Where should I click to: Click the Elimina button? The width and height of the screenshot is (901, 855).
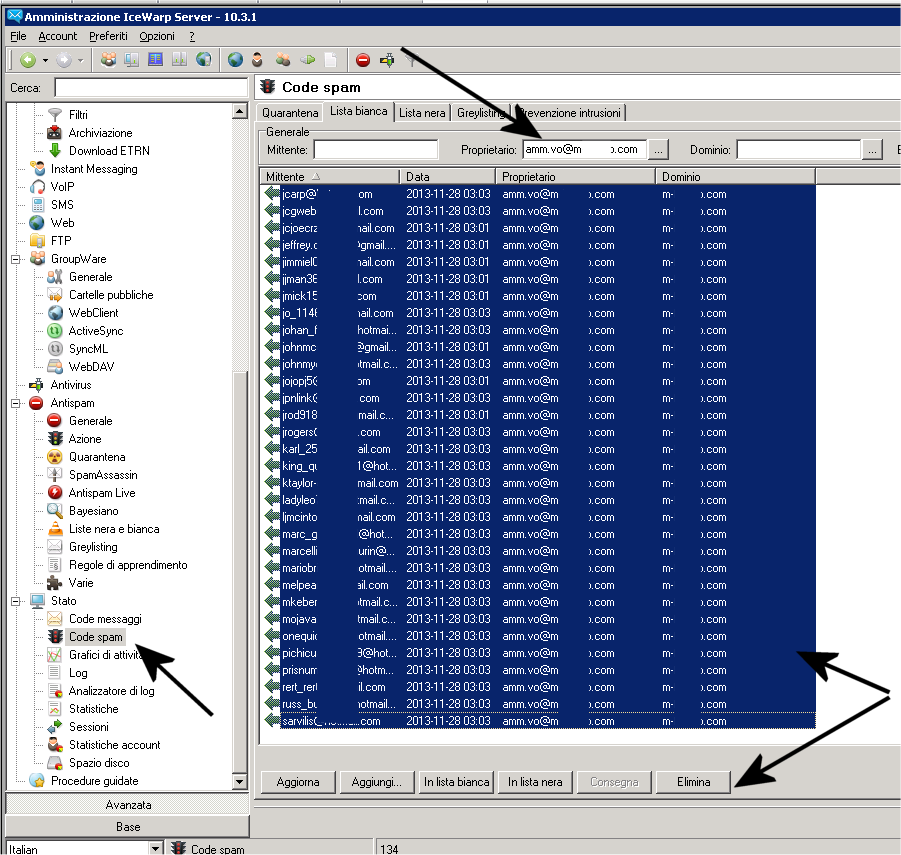click(694, 782)
